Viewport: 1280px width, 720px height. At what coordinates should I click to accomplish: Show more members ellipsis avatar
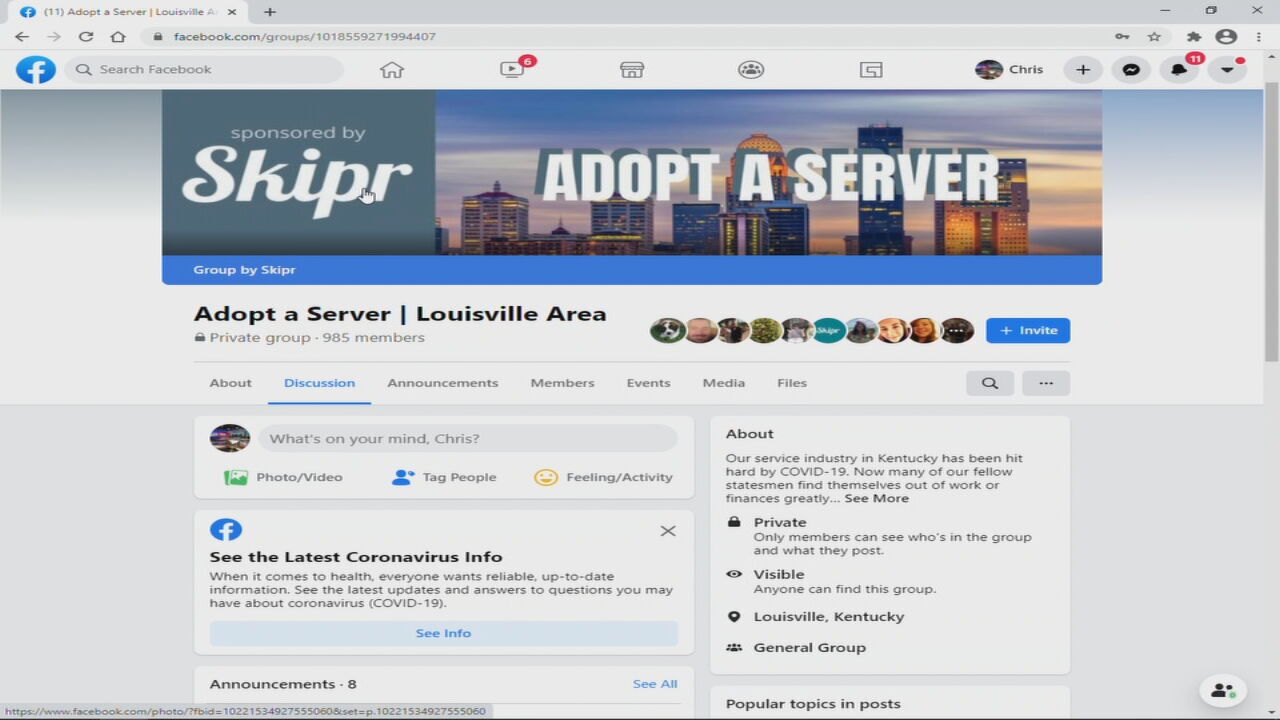click(957, 330)
